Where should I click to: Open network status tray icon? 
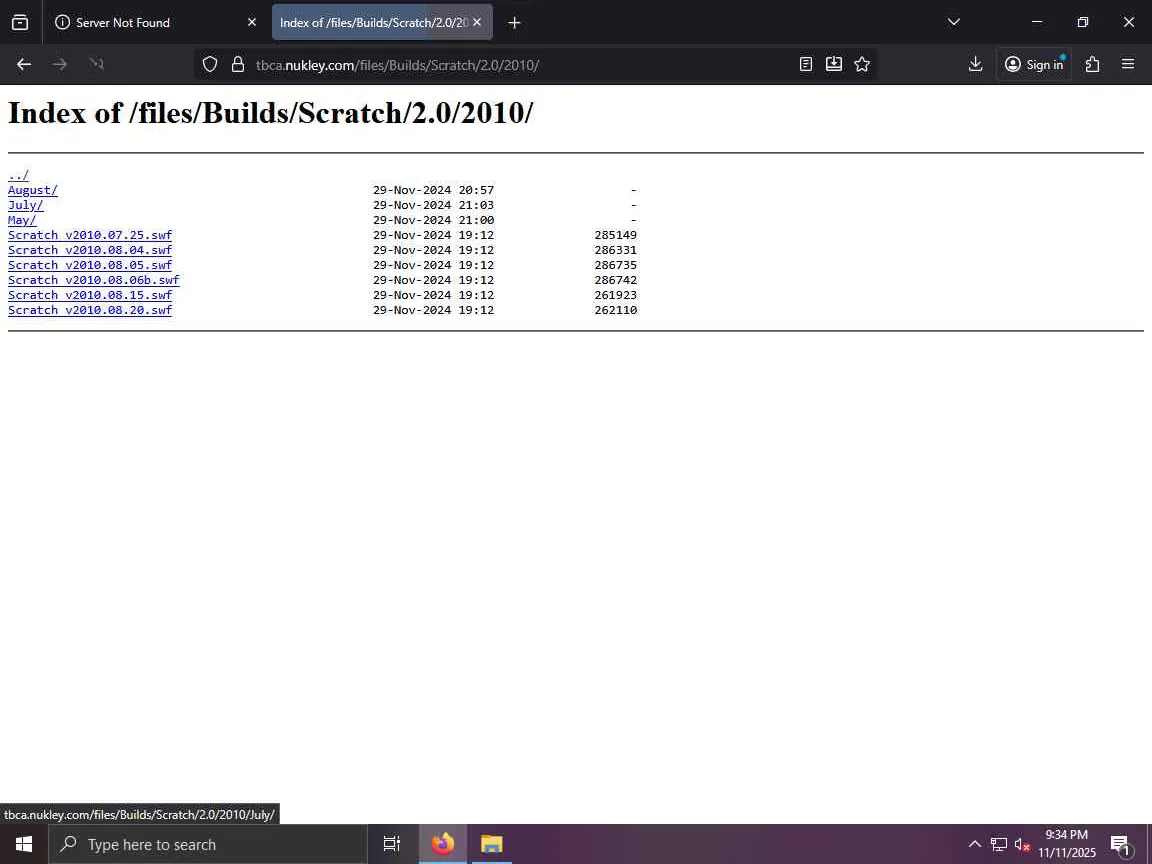[998, 844]
